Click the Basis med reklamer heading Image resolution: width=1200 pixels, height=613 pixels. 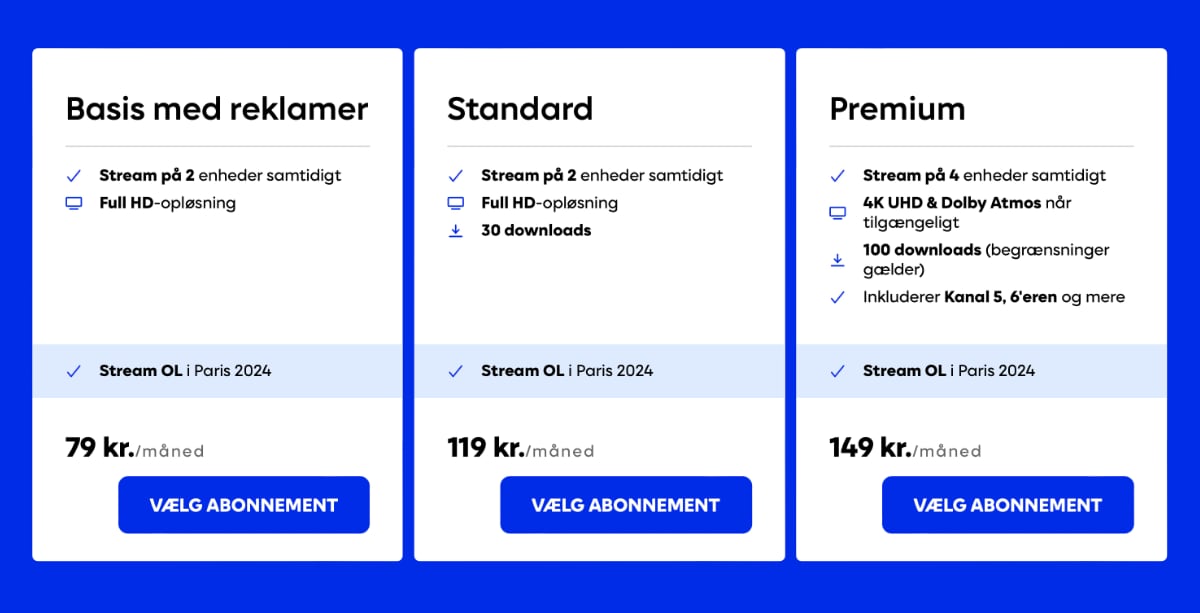click(x=217, y=108)
